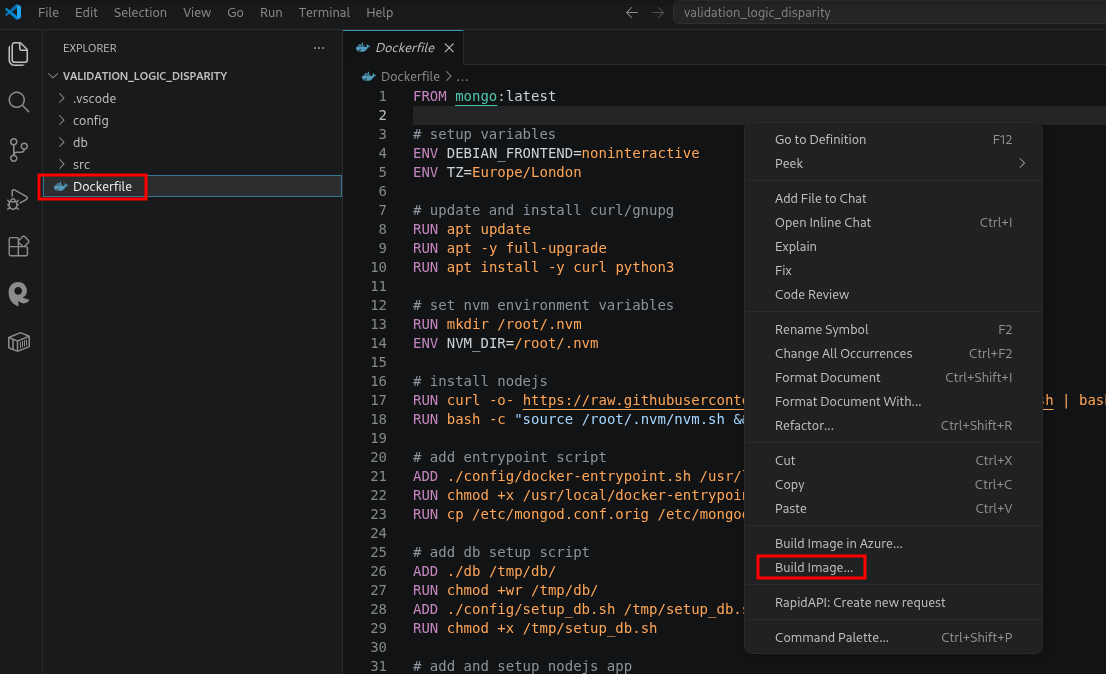
Task: Open the Help menu
Action: (379, 13)
